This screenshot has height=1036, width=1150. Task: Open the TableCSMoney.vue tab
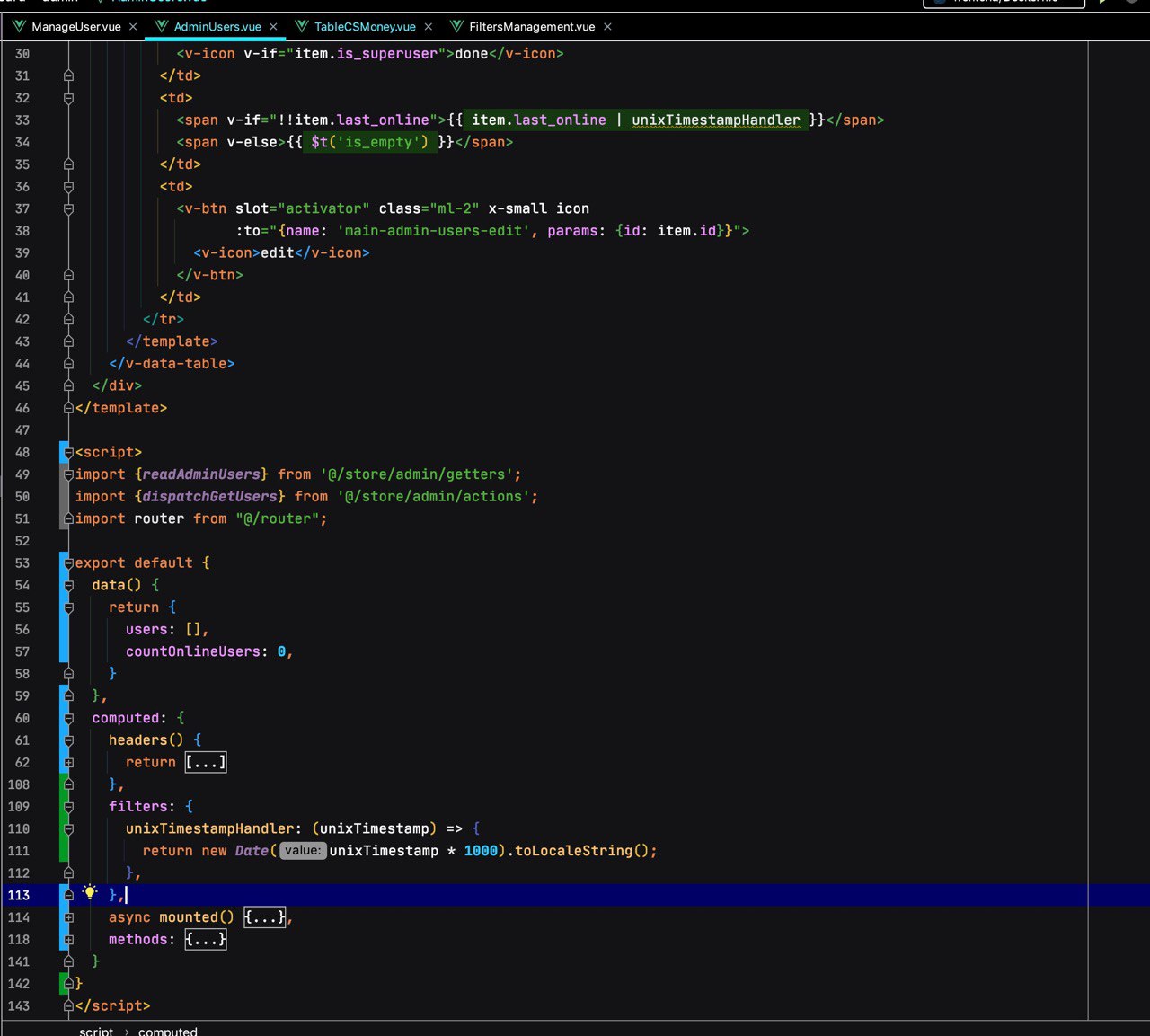tap(365, 27)
